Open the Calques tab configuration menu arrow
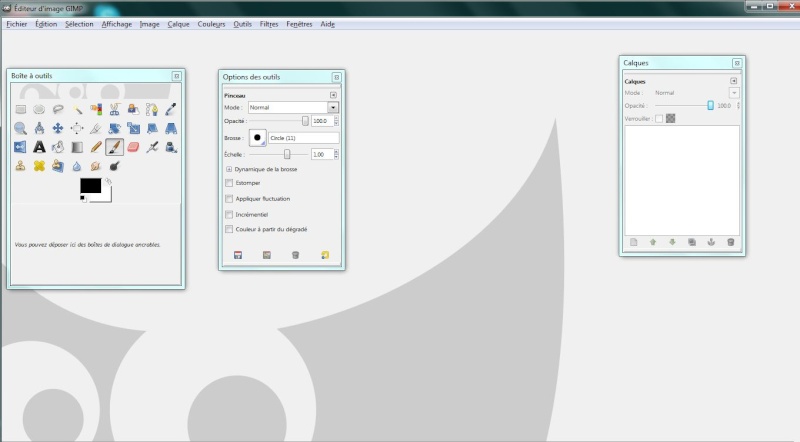Image resolution: width=800 pixels, height=442 pixels. [x=733, y=81]
